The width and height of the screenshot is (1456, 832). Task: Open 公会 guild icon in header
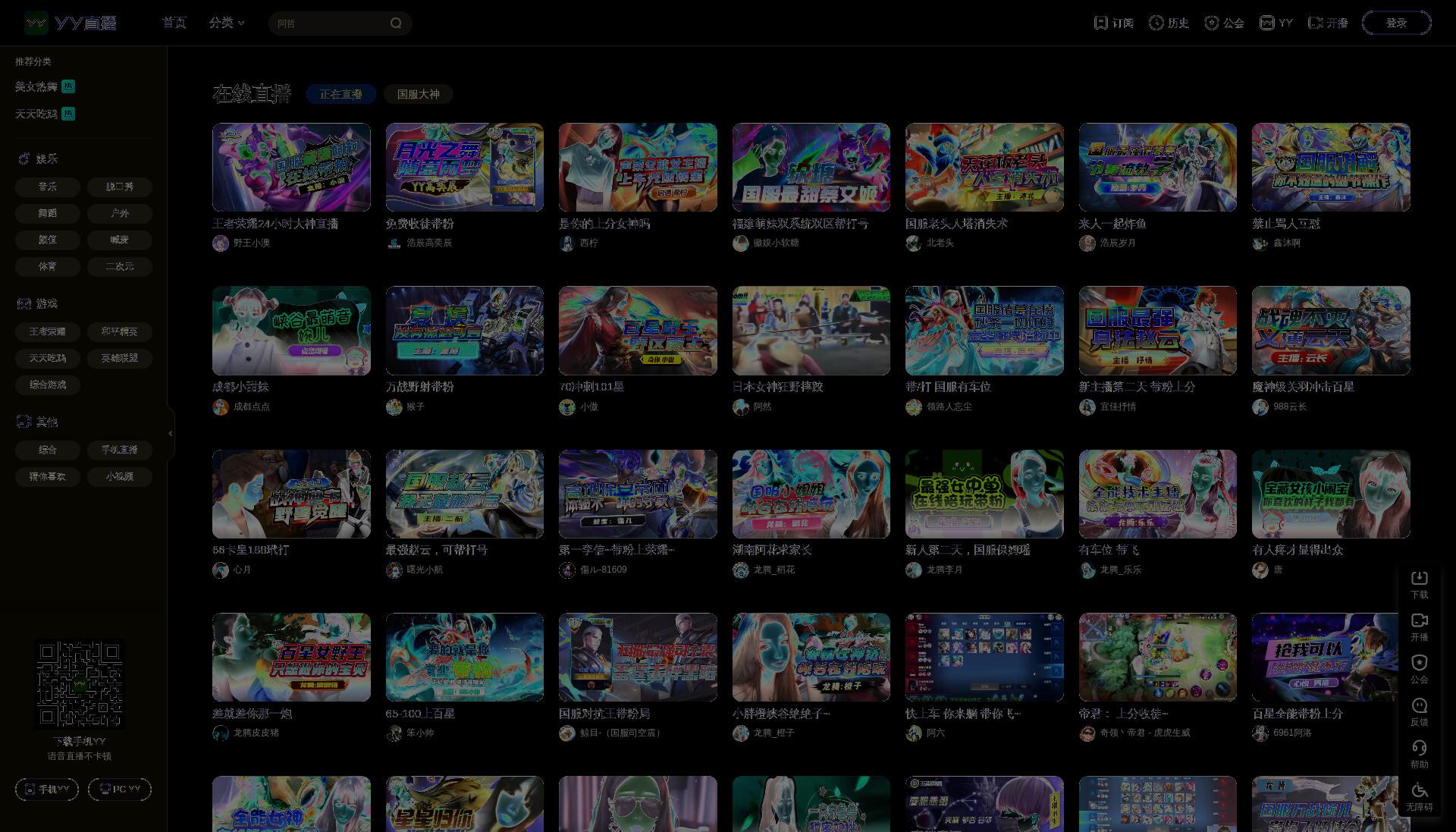pos(1212,23)
